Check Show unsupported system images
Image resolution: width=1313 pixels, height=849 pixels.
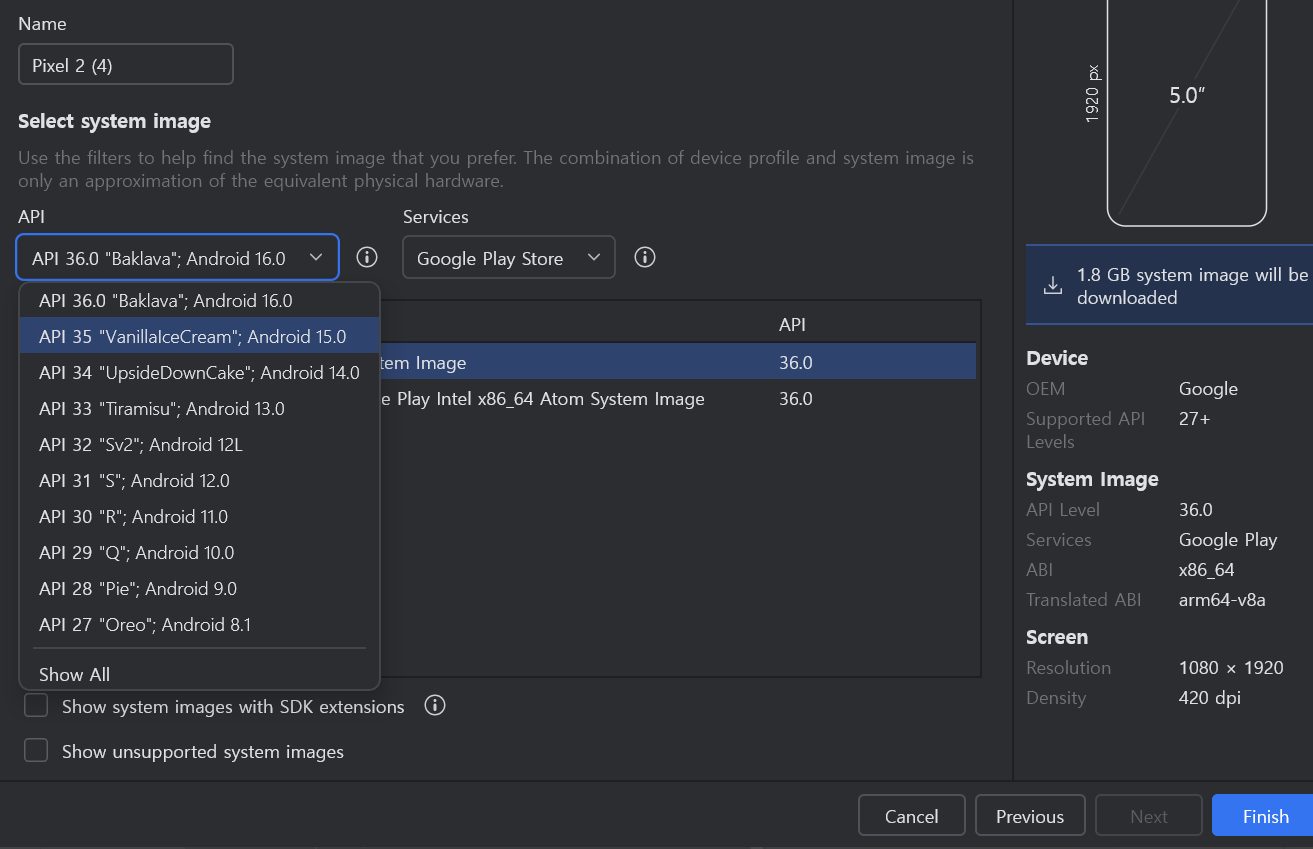(36, 751)
